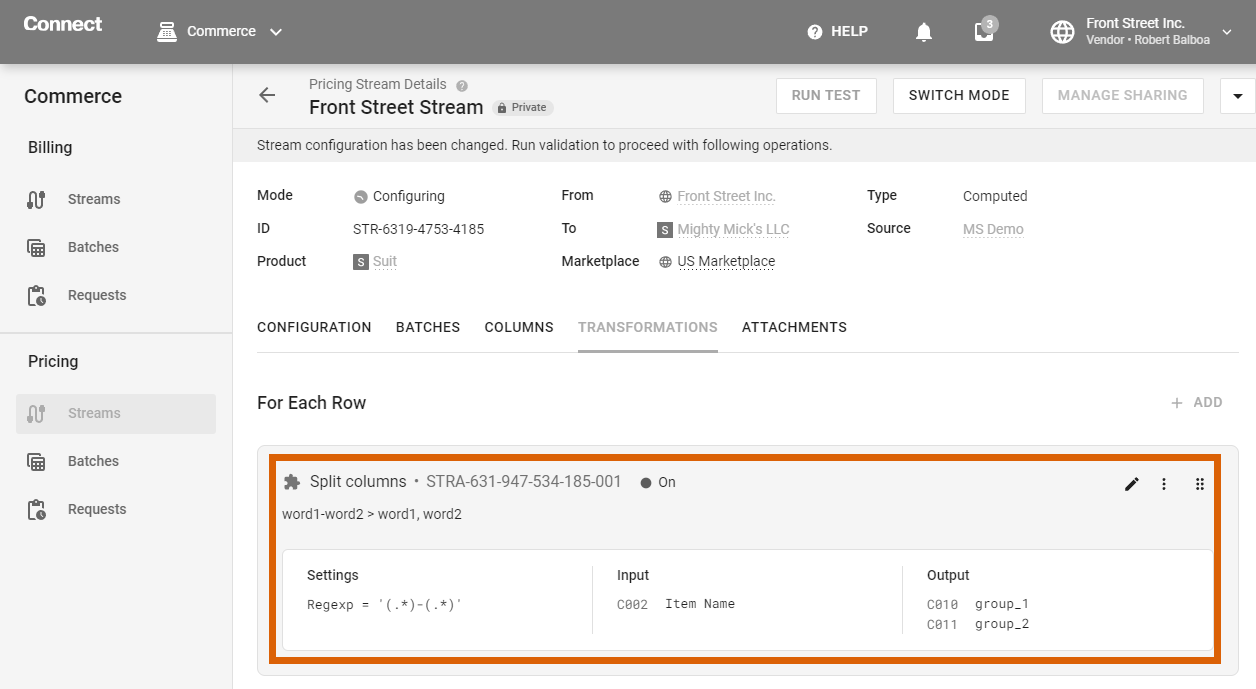Click the RUN TEST button
The width and height of the screenshot is (1256, 689).
pyautogui.click(x=826, y=95)
